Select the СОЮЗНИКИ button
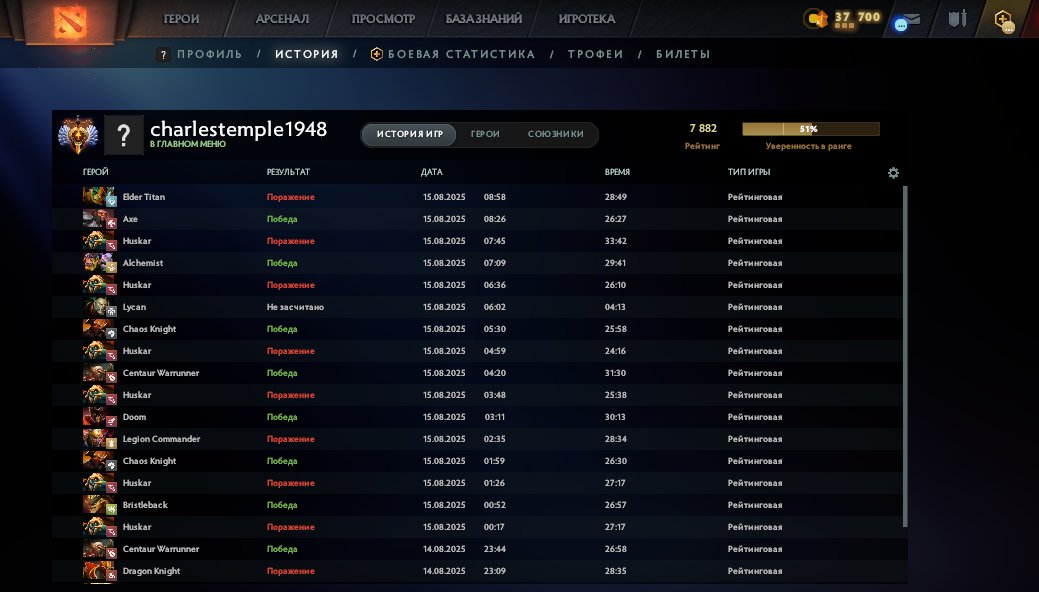The width and height of the screenshot is (1039, 592). tap(555, 135)
